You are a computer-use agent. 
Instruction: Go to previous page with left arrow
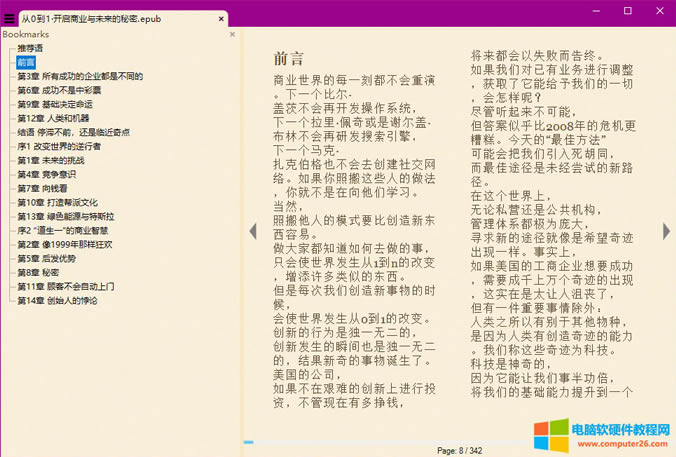[252, 231]
